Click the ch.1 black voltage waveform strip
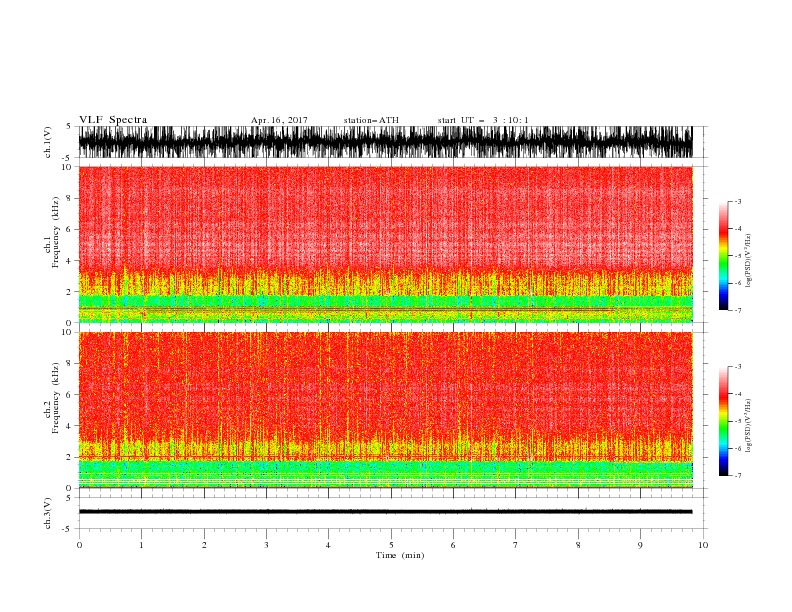792x612 pixels. [385, 142]
